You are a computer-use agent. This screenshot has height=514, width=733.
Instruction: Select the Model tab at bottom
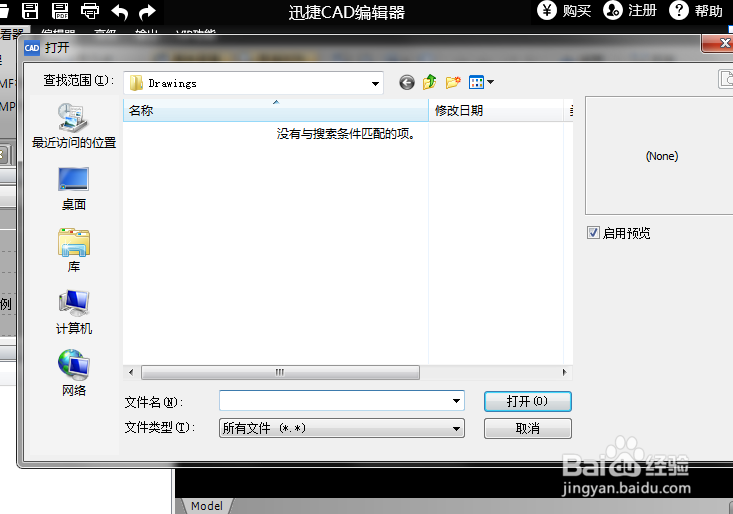[207, 506]
